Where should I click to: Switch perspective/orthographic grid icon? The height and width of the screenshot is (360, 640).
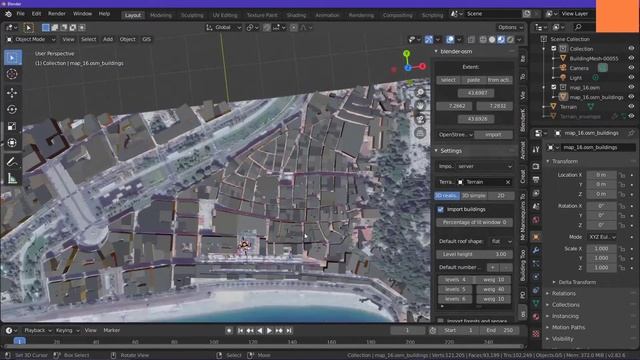click(420, 133)
